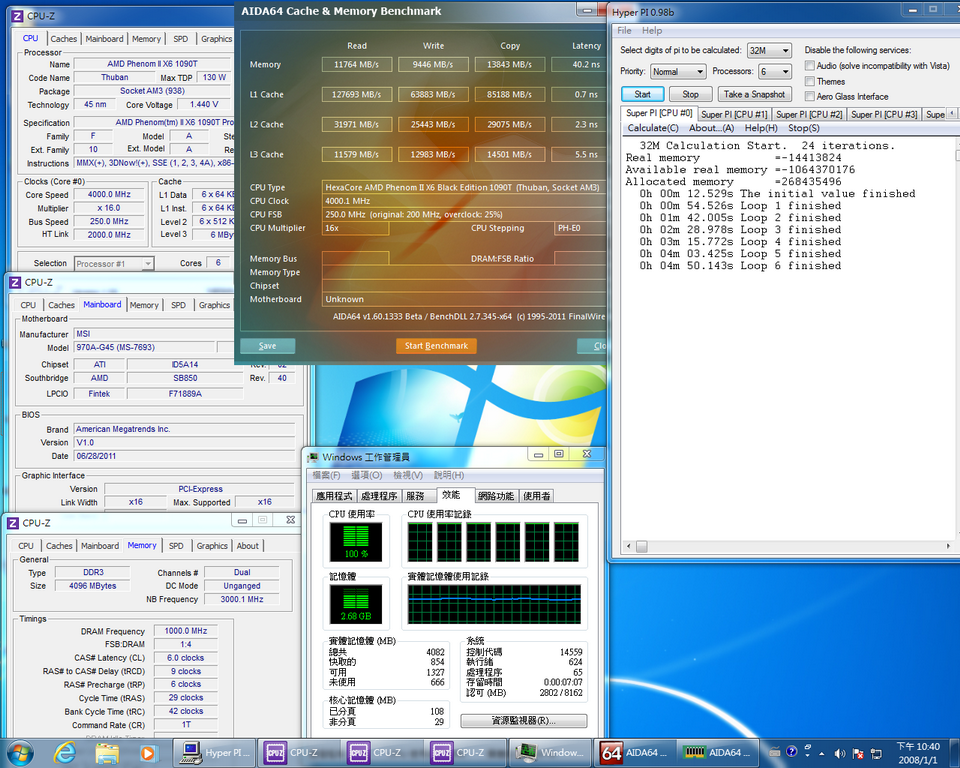
Task: Click volume speaker icon in system tray
Action: tap(839, 753)
